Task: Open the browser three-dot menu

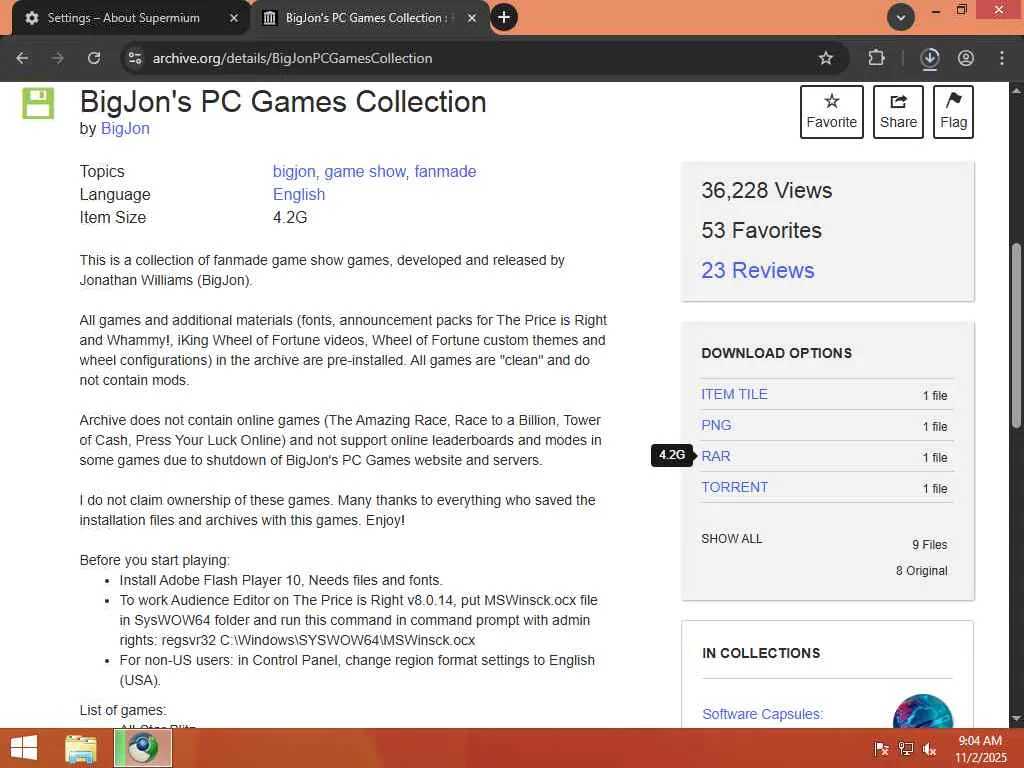Action: click(1002, 58)
